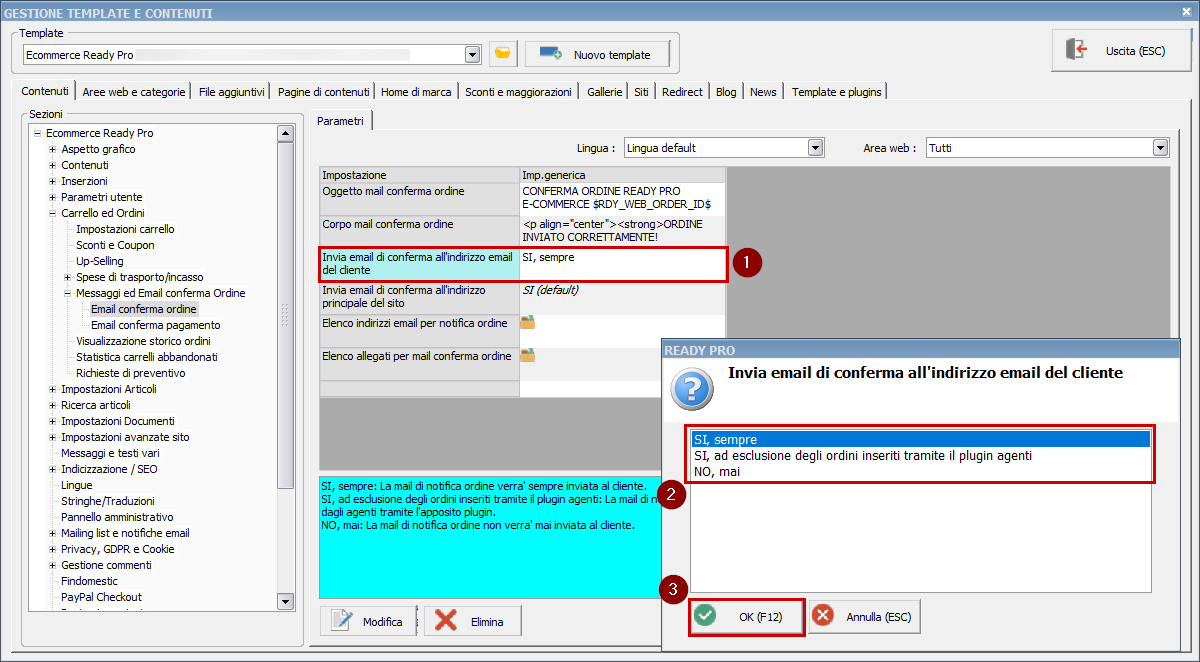Select Statistica carrelli abbandonati tree item

click(x=147, y=357)
